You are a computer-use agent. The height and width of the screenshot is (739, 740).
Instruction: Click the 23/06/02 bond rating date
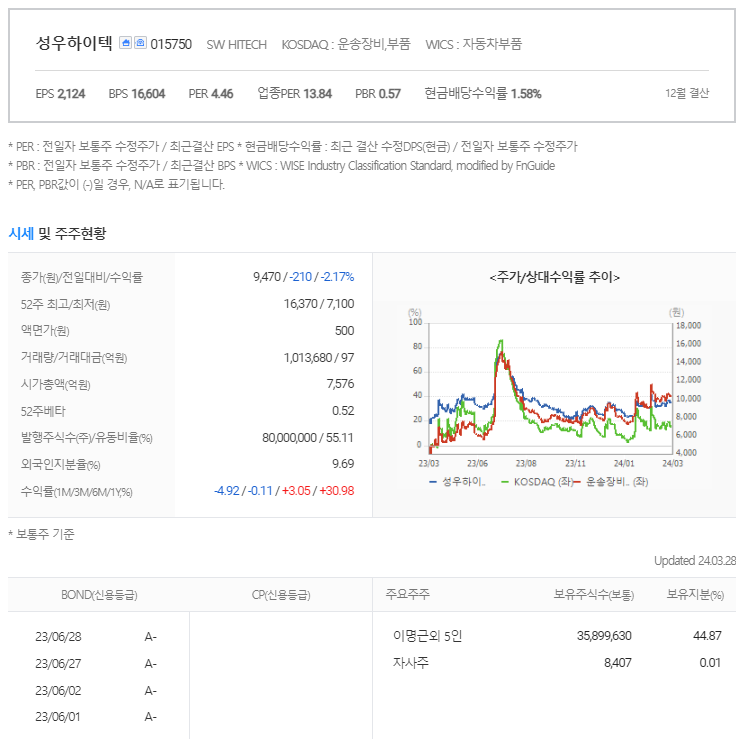tap(58, 690)
